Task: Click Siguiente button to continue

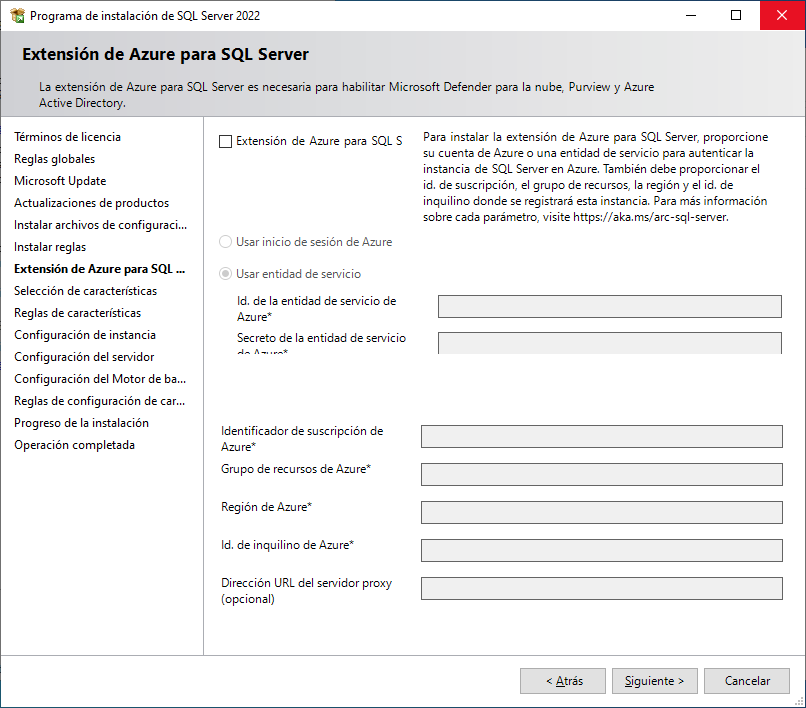Action: [x=654, y=681]
